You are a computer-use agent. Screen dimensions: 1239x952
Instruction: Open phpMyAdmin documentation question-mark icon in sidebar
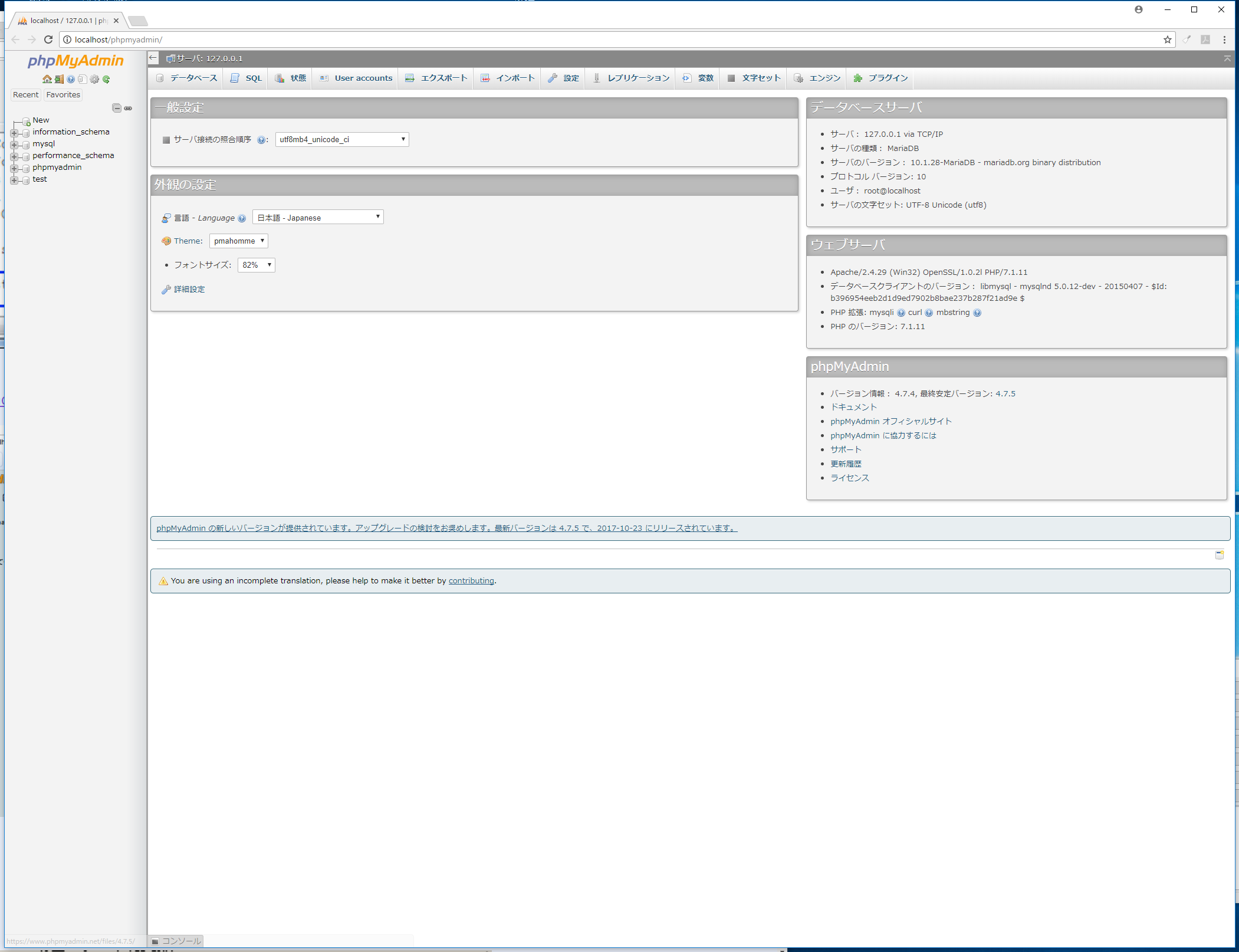pos(71,79)
